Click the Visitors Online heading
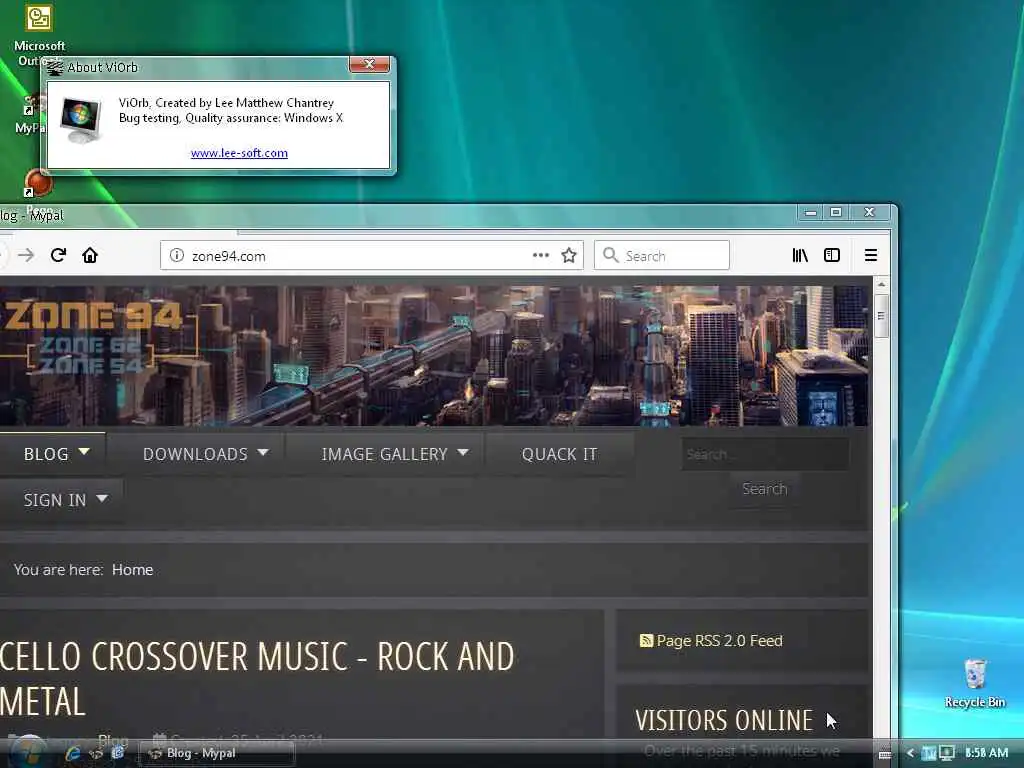 click(724, 720)
